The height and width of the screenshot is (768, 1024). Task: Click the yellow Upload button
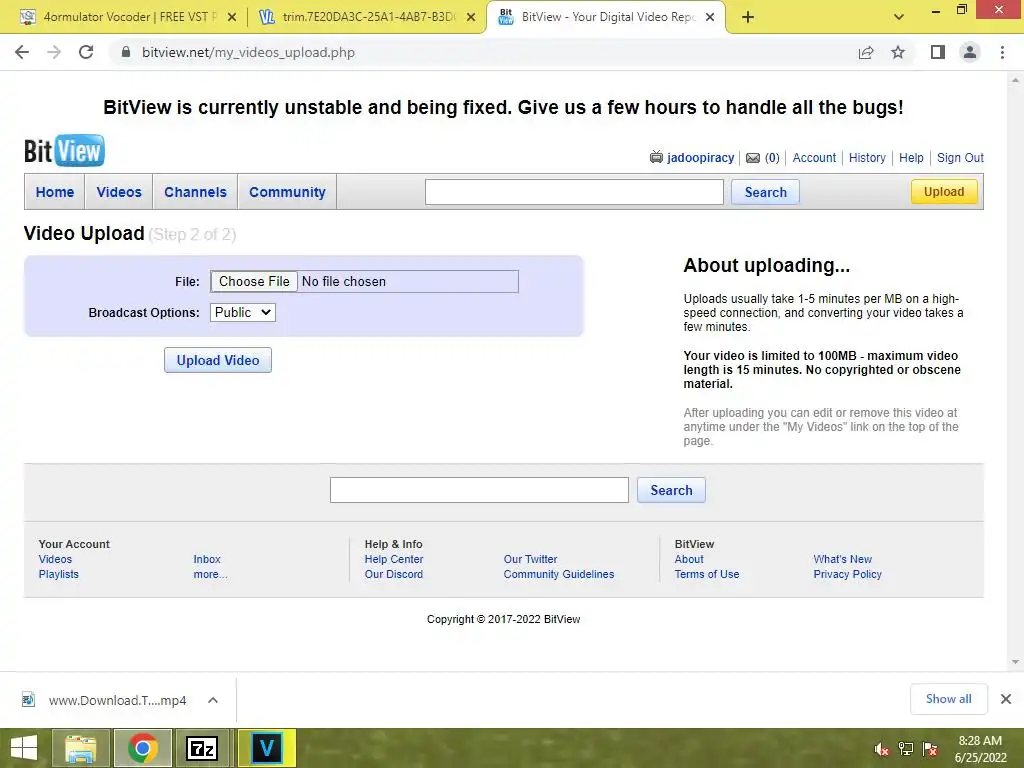(x=944, y=191)
